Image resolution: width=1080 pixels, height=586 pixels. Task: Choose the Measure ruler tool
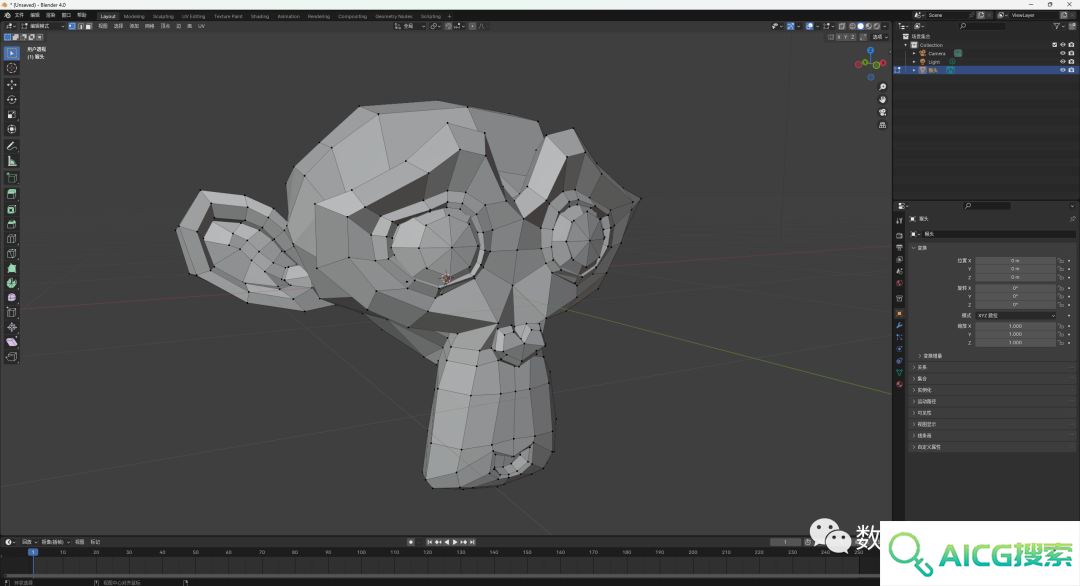coord(12,161)
